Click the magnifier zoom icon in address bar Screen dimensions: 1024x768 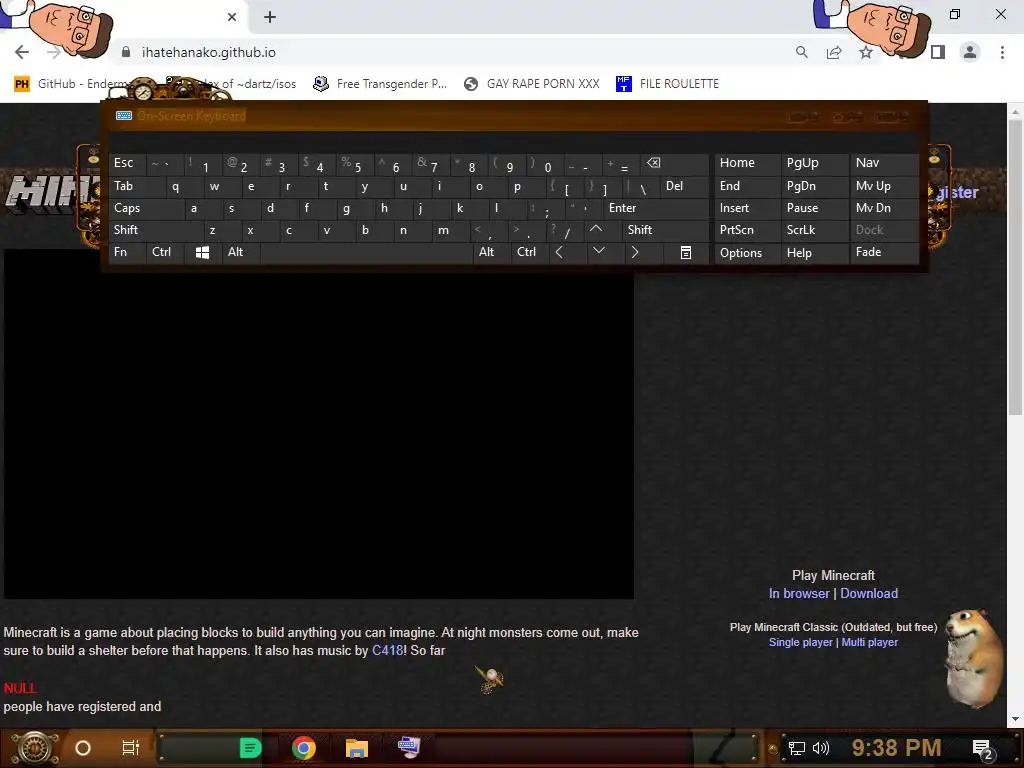coord(801,52)
